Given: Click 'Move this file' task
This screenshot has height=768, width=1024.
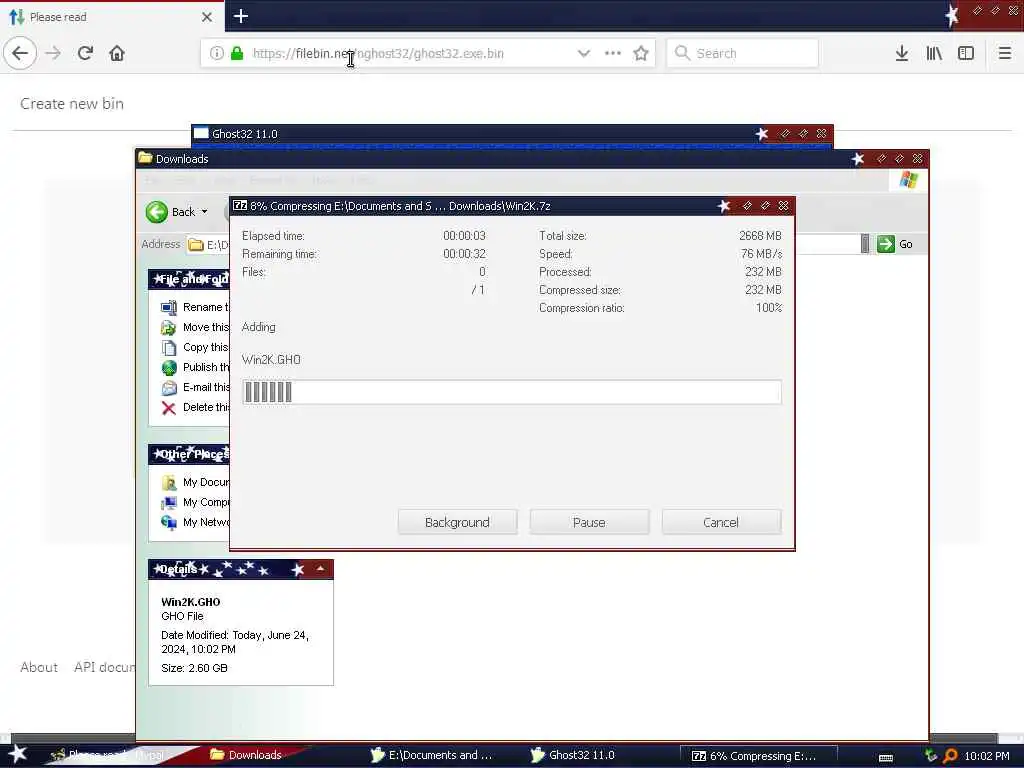Looking at the screenshot, I should tap(195, 327).
